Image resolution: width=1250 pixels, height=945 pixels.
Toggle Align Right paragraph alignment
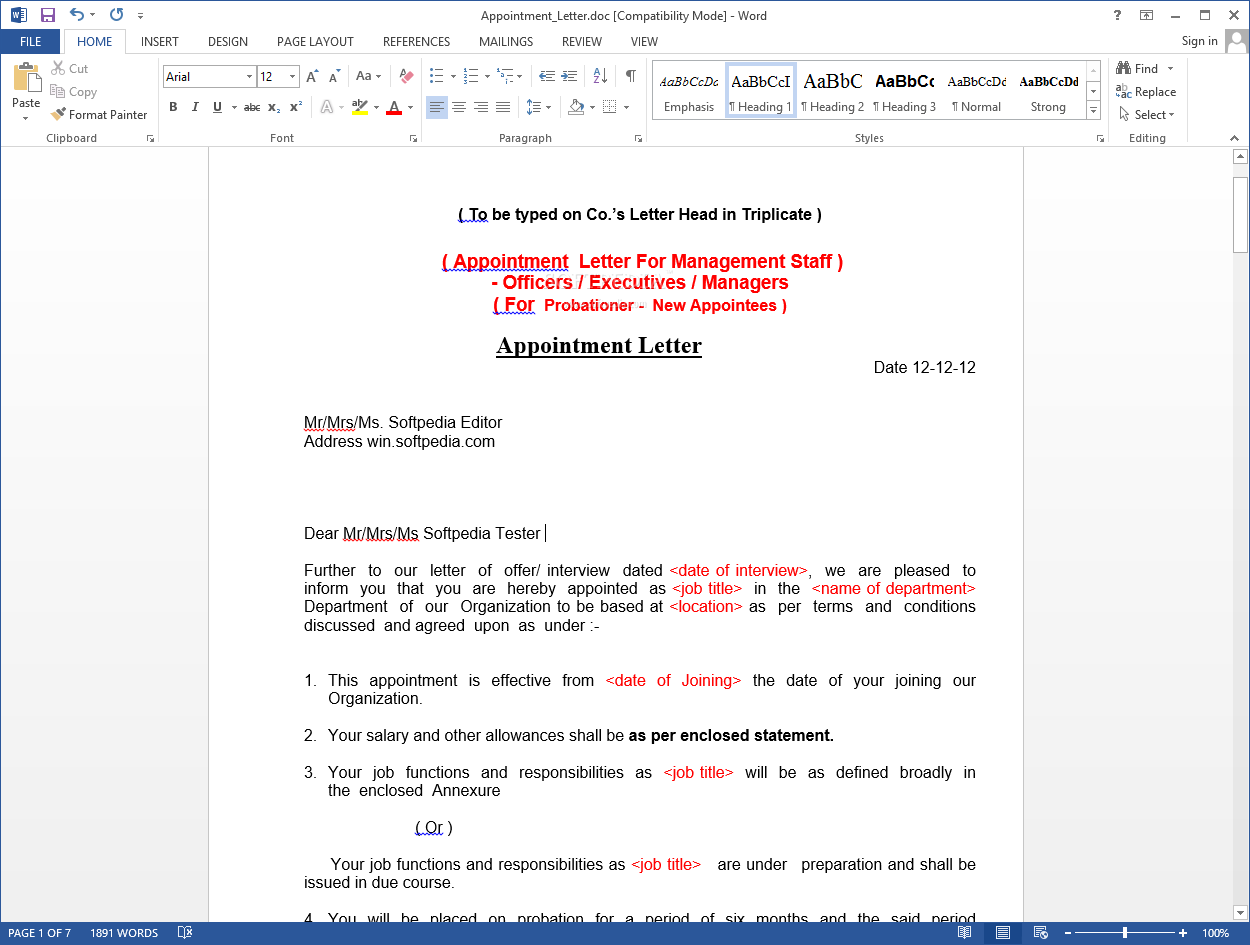[481, 107]
